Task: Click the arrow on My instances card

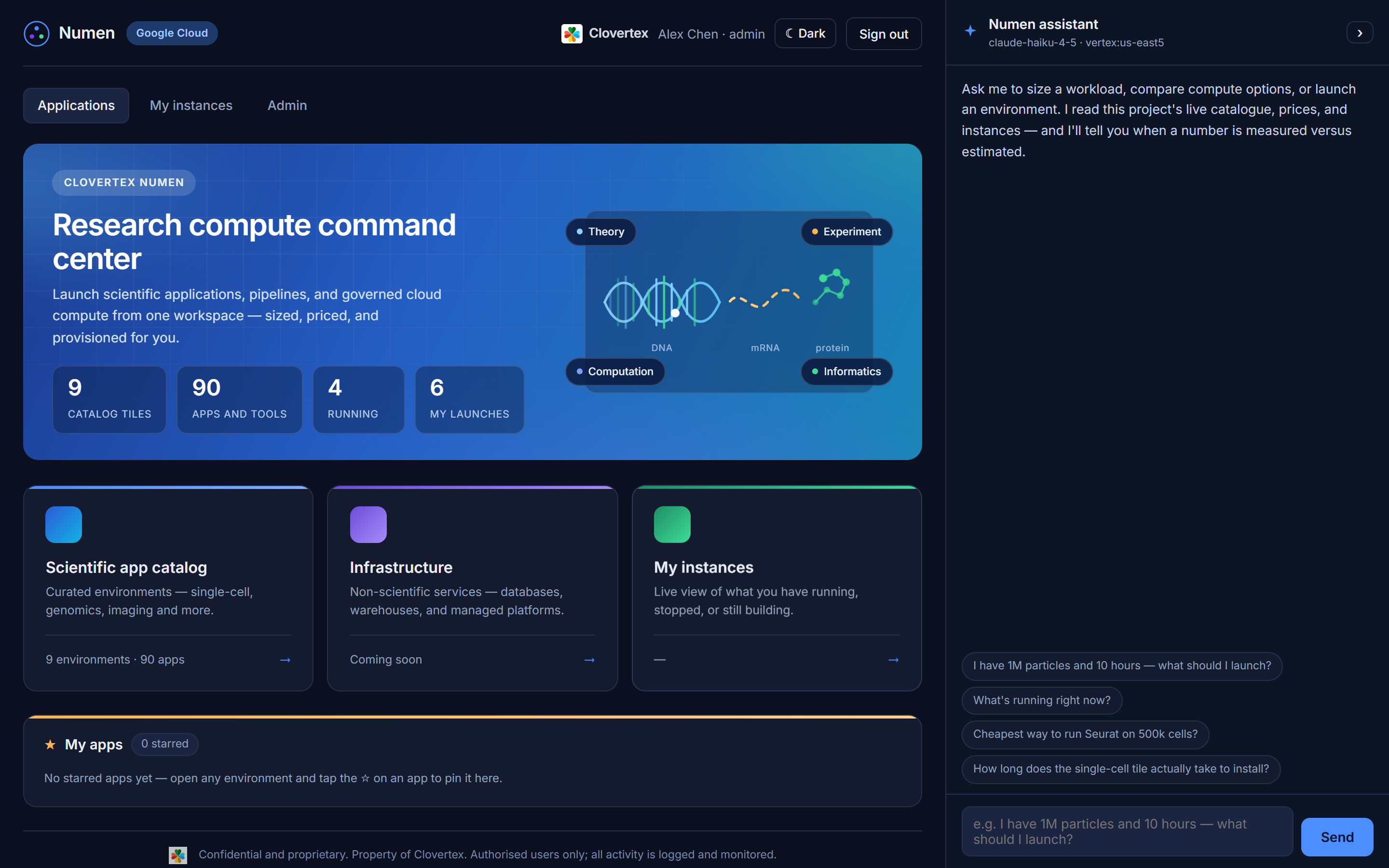Action: point(894,660)
